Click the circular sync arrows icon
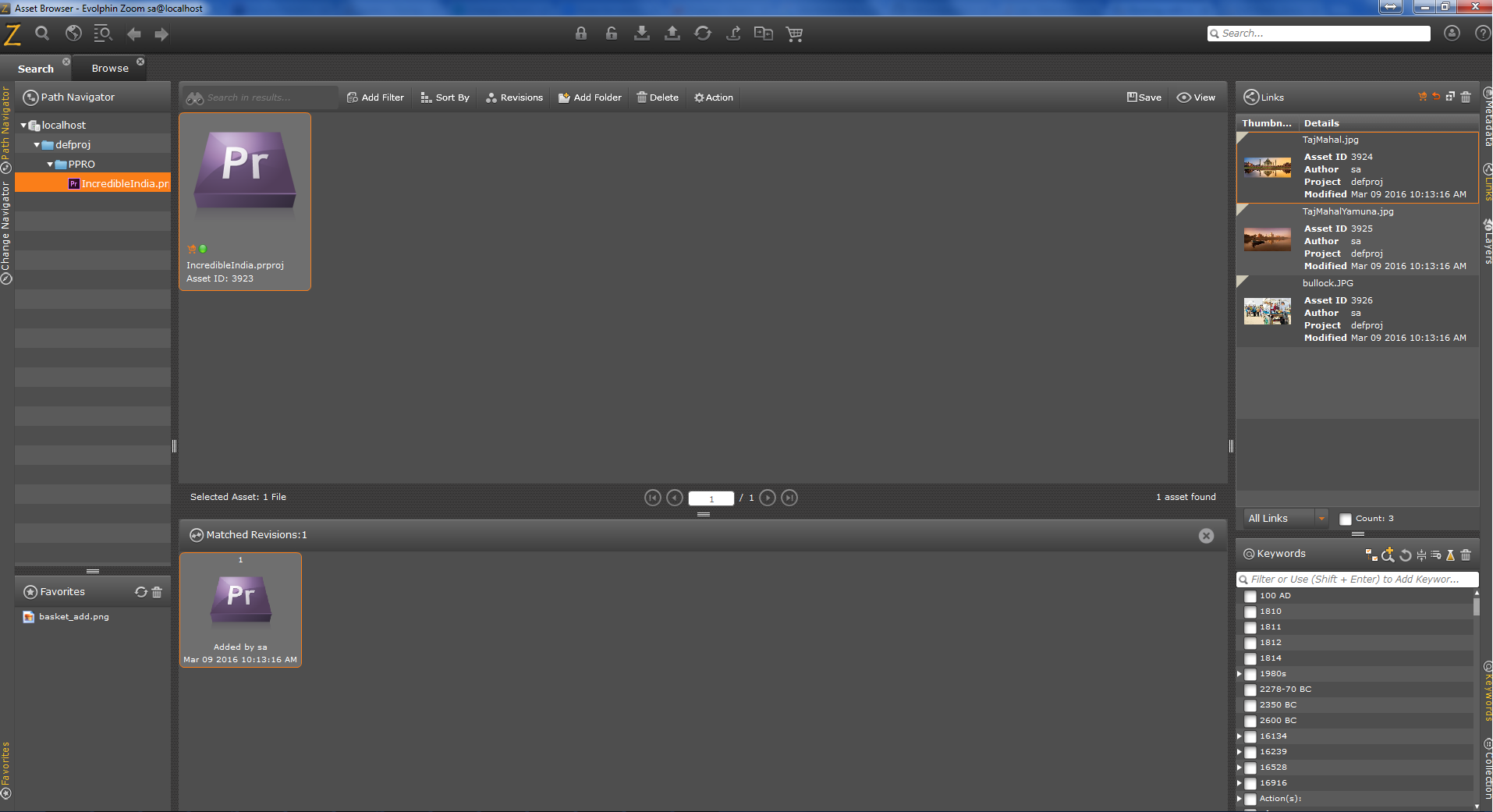 click(703, 33)
